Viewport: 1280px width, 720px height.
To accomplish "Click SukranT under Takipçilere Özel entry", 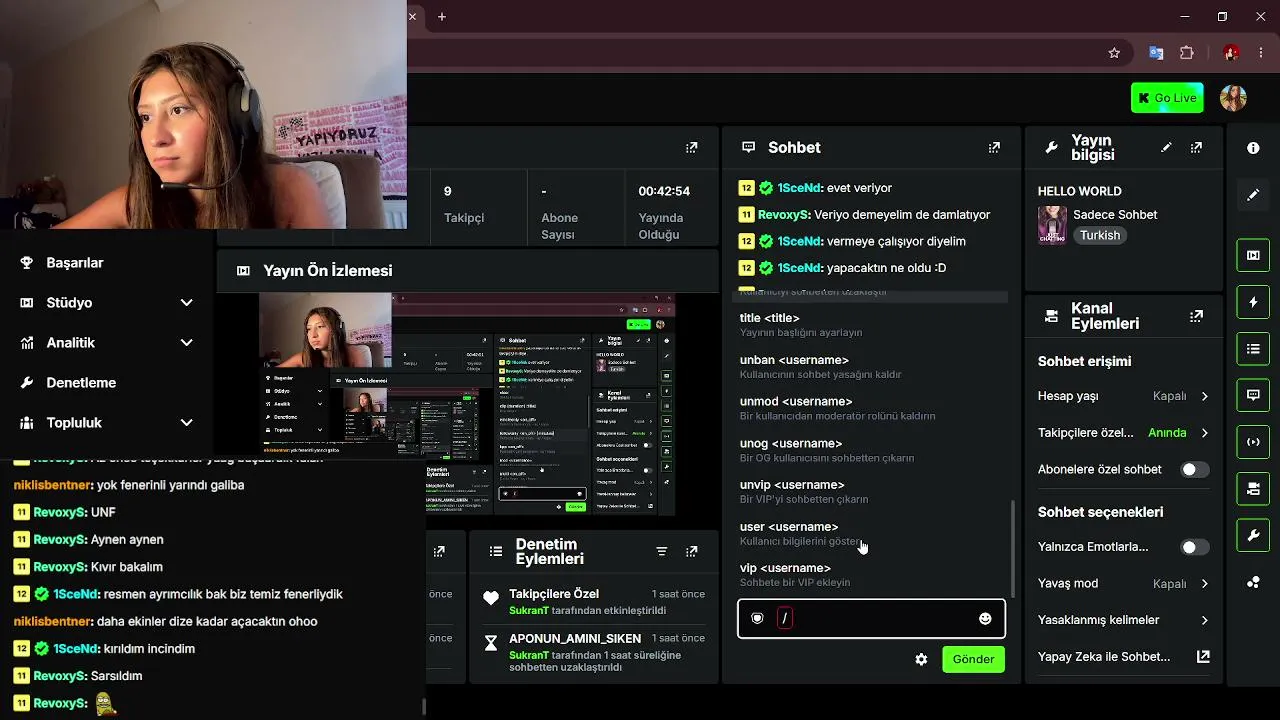I will point(529,611).
